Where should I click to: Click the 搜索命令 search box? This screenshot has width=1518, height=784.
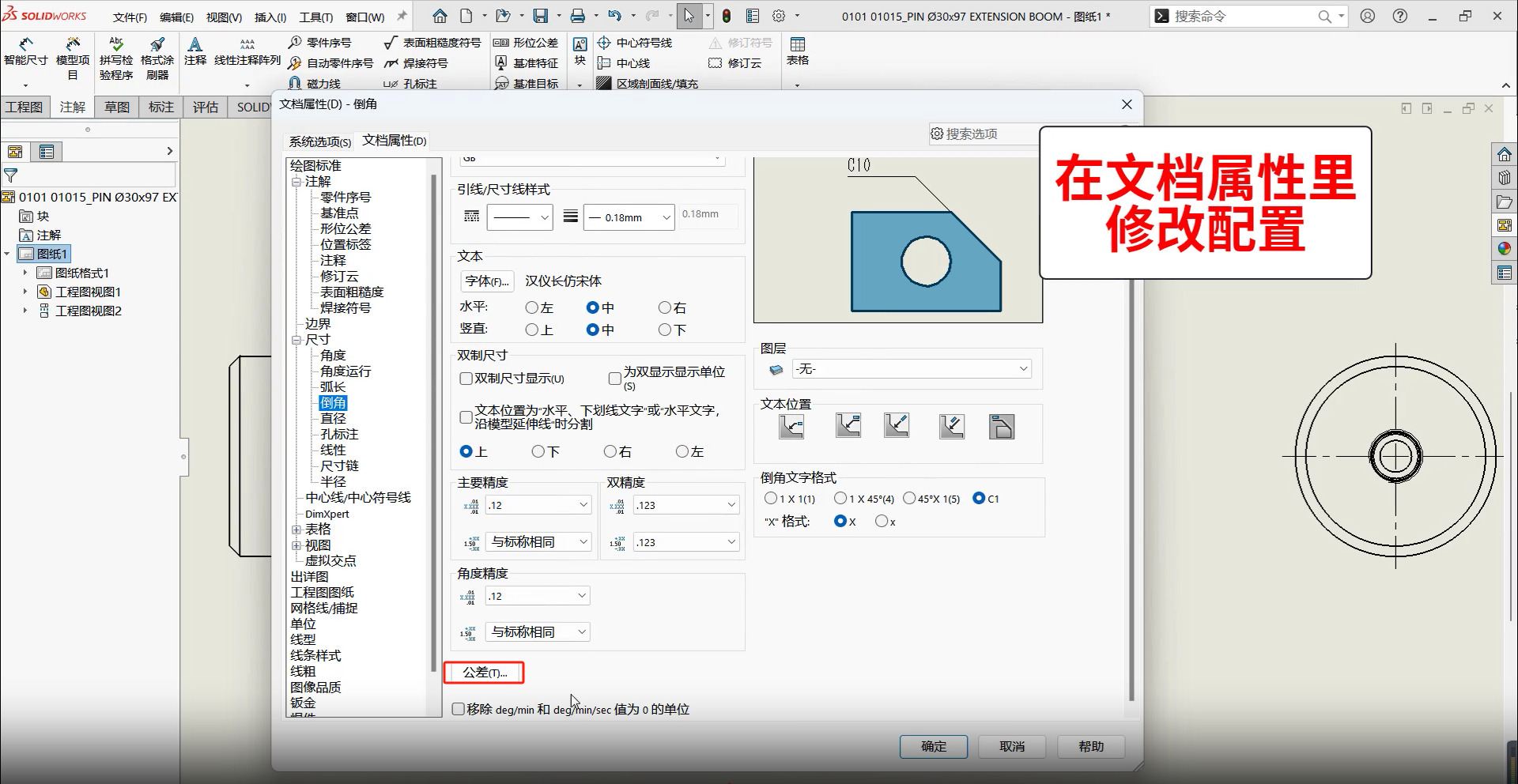1248,16
